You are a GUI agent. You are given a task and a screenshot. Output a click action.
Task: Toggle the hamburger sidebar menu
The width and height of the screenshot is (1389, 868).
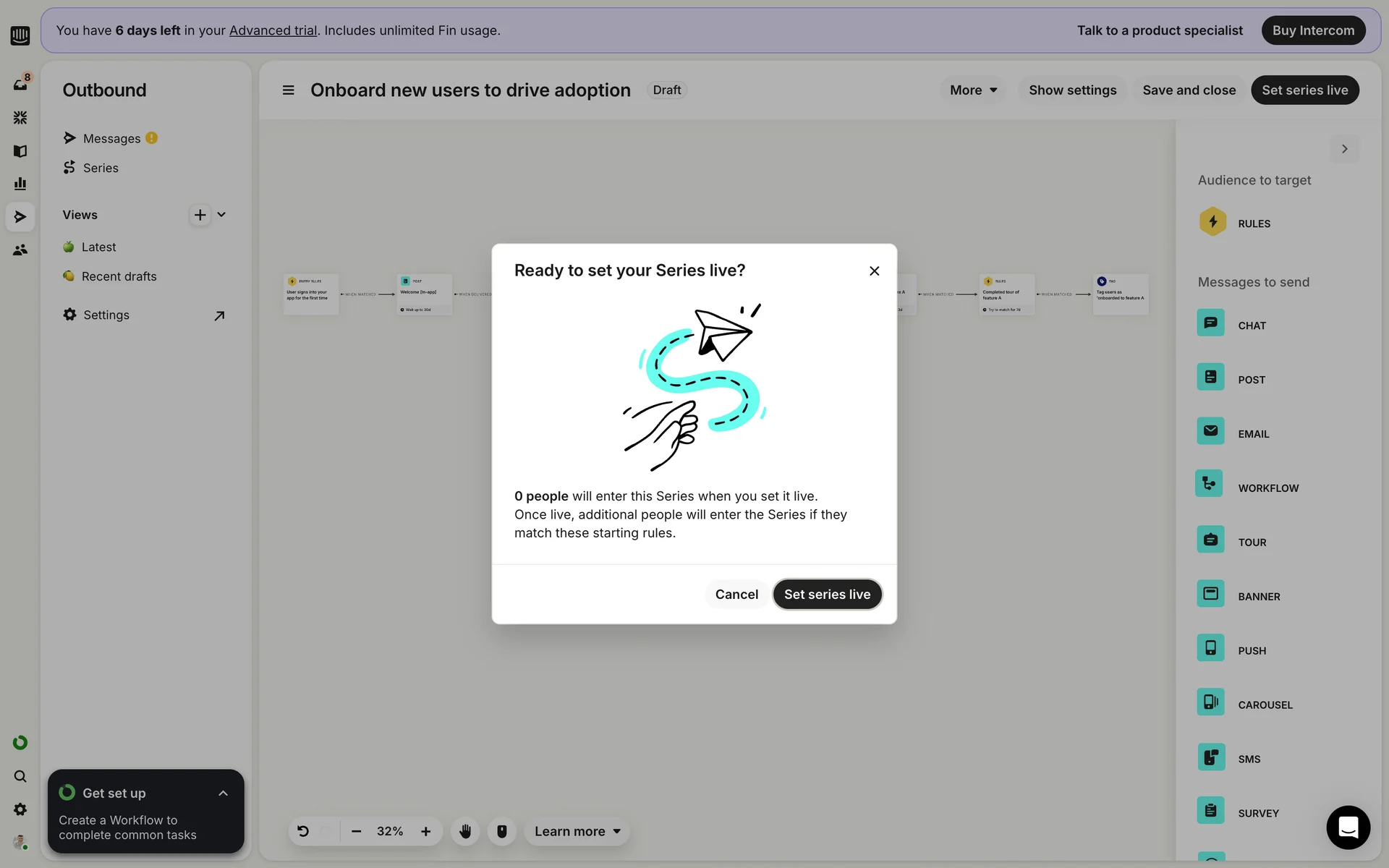coord(288,90)
